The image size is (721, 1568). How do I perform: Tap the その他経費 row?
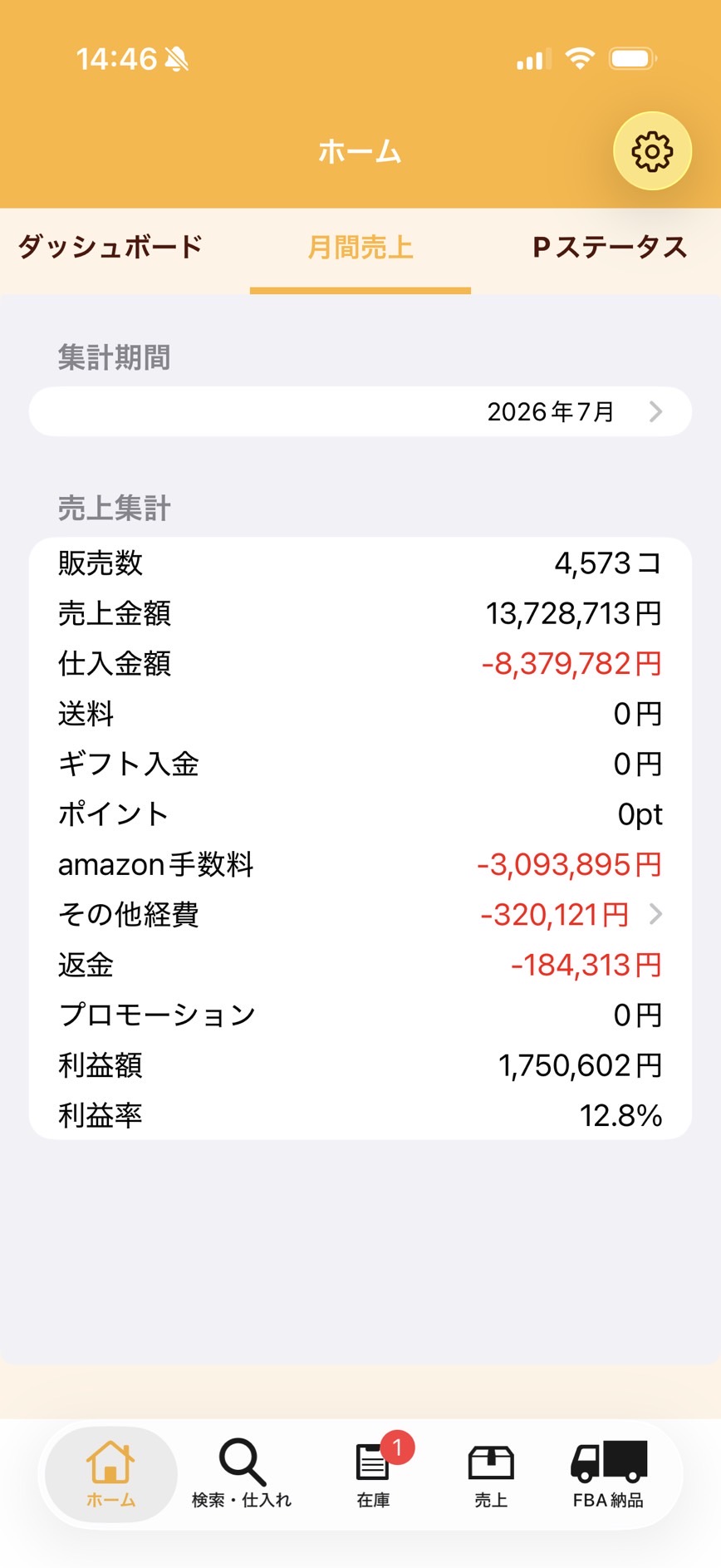click(x=360, y=914)
